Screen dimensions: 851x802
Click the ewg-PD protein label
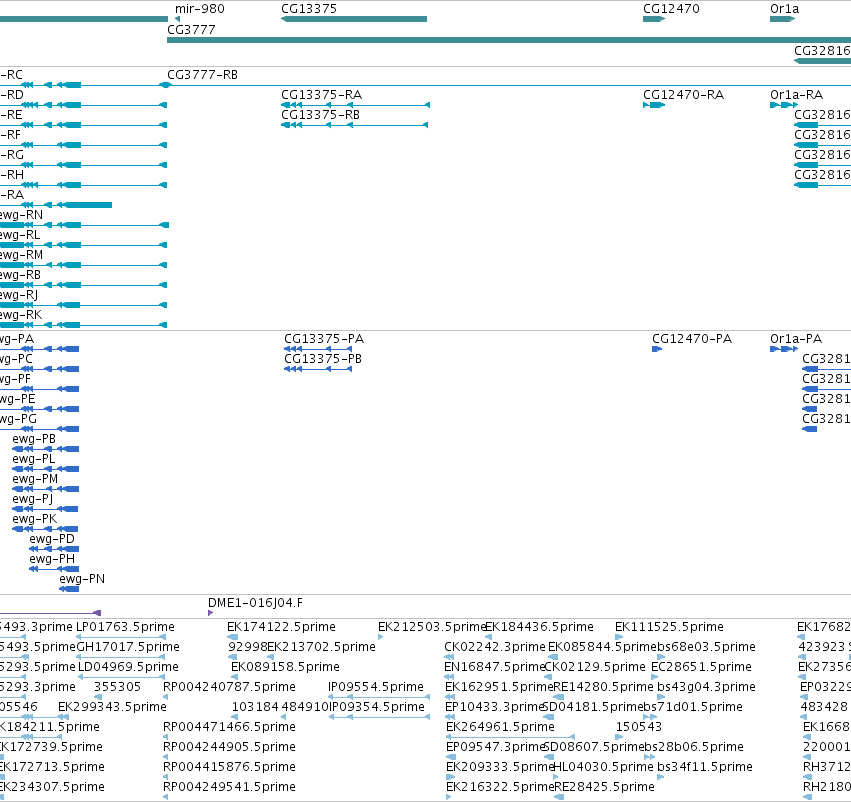52,539
